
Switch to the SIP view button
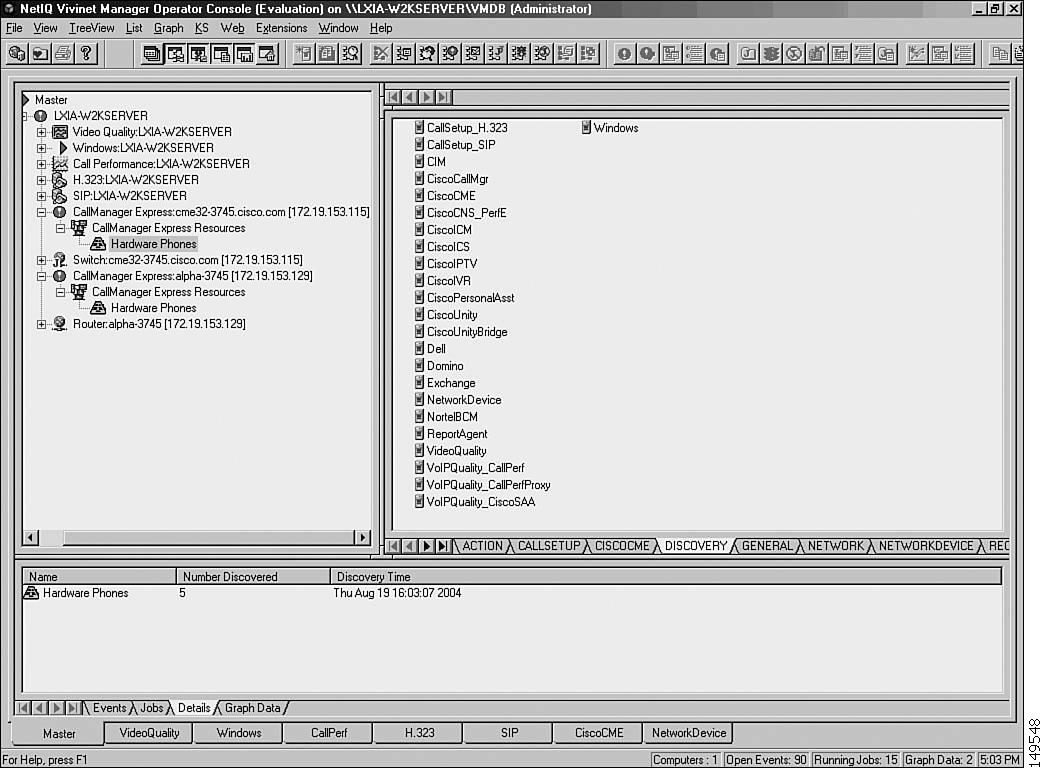click(x=509, y=733)
